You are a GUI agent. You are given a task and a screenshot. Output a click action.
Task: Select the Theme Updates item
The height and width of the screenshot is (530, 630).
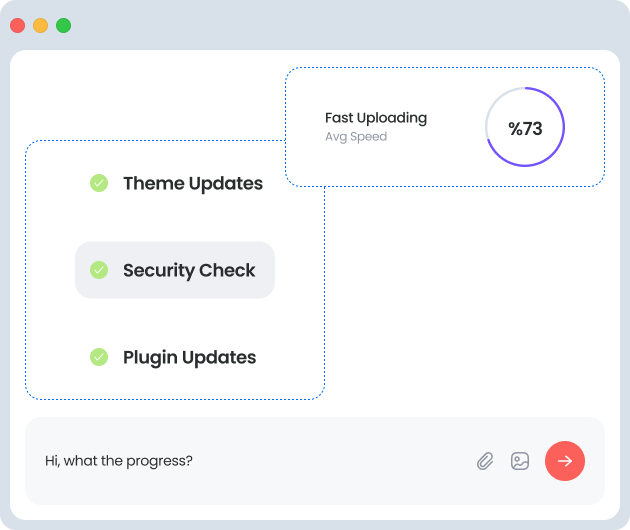pos(192,183)
